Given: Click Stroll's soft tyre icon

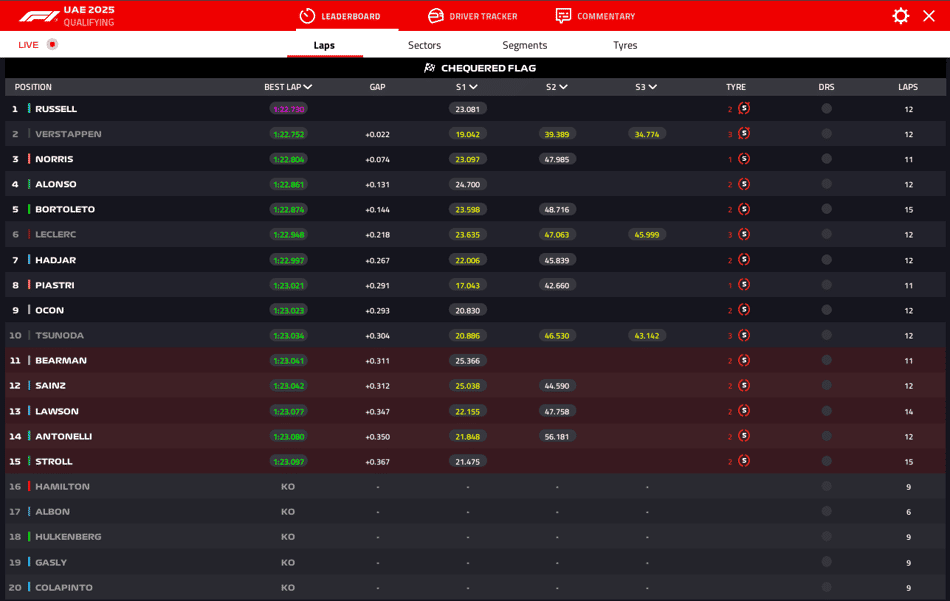Looking at the screenshot, I should 744,461.
